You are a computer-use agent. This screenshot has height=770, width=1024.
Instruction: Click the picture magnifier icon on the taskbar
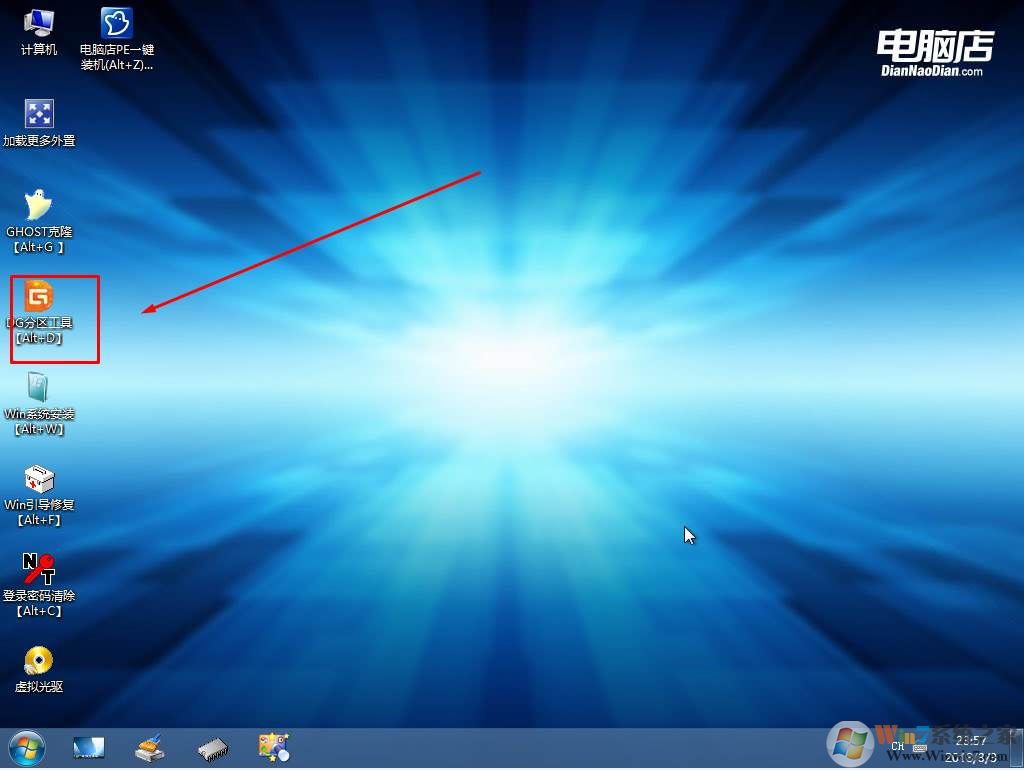(x=273, y=747)
